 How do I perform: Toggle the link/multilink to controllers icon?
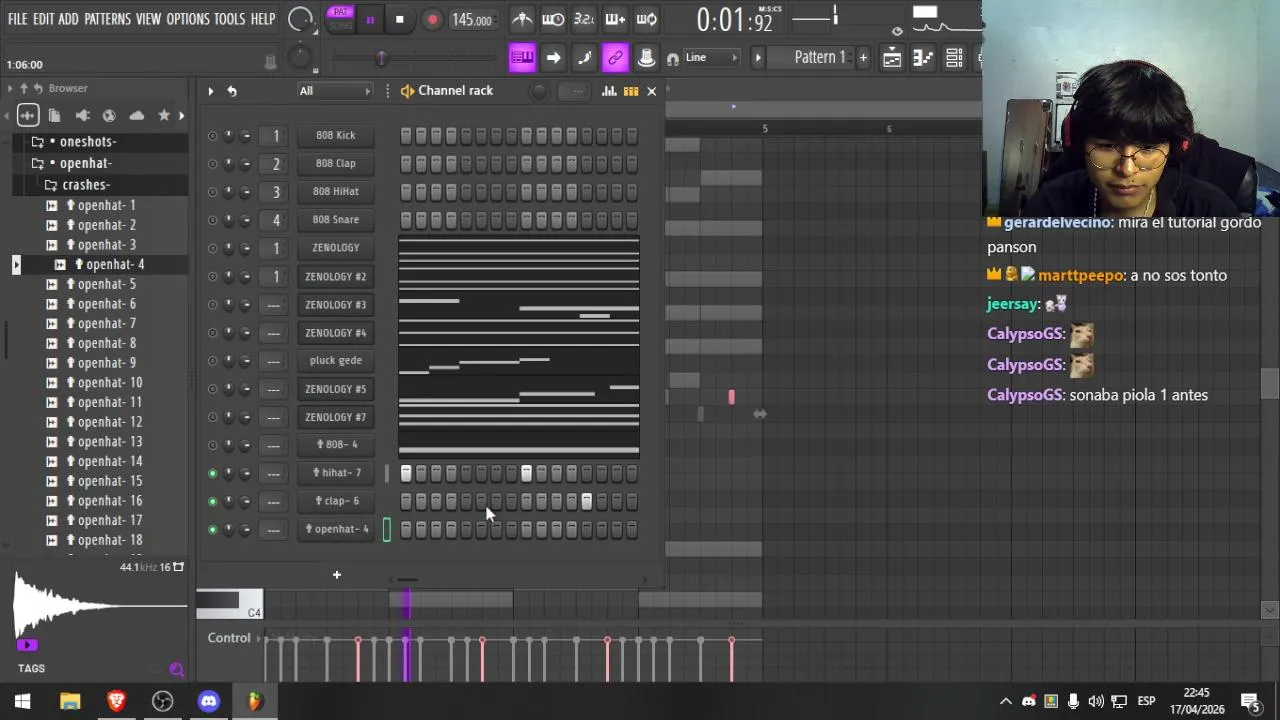(615, 58)
